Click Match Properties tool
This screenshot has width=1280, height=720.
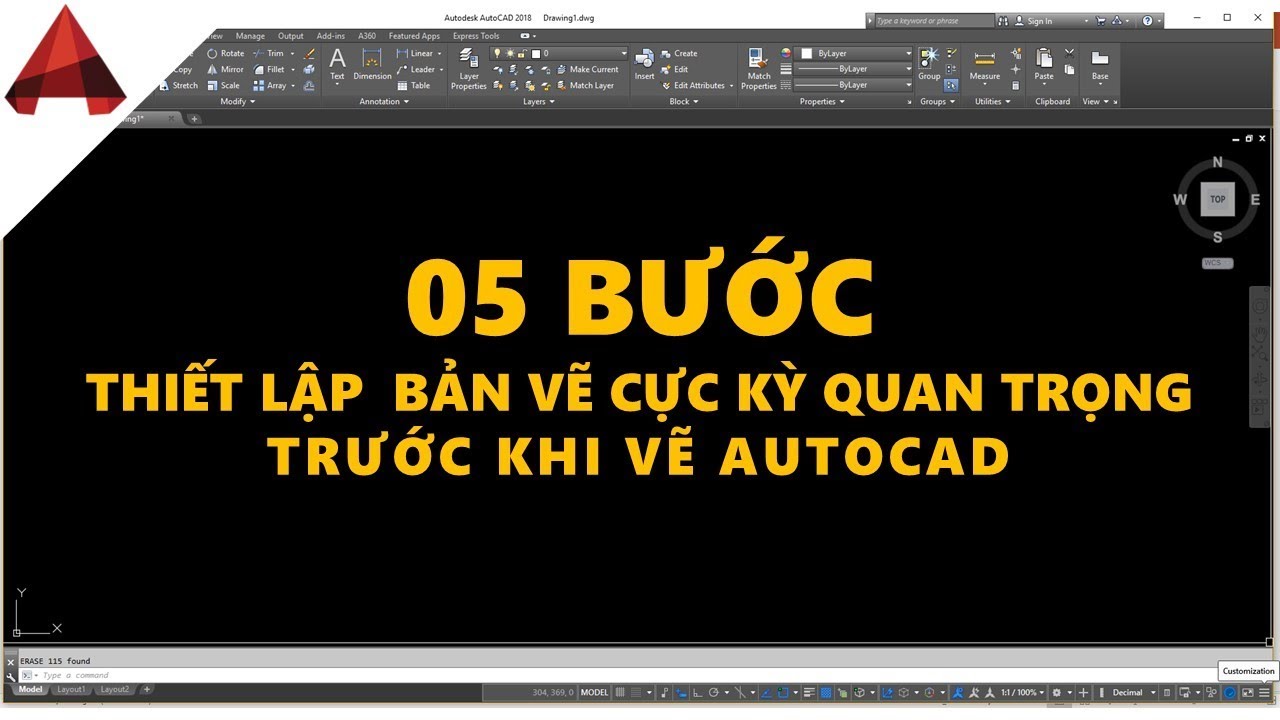(x=759, y=68)
